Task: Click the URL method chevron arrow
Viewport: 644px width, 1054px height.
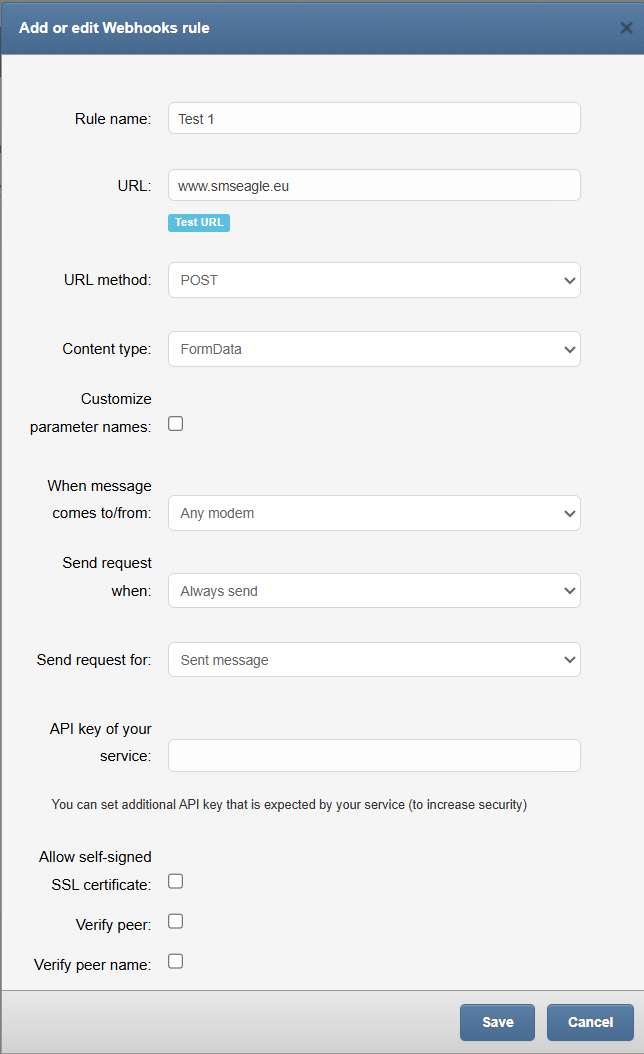Action: point(569,280)
